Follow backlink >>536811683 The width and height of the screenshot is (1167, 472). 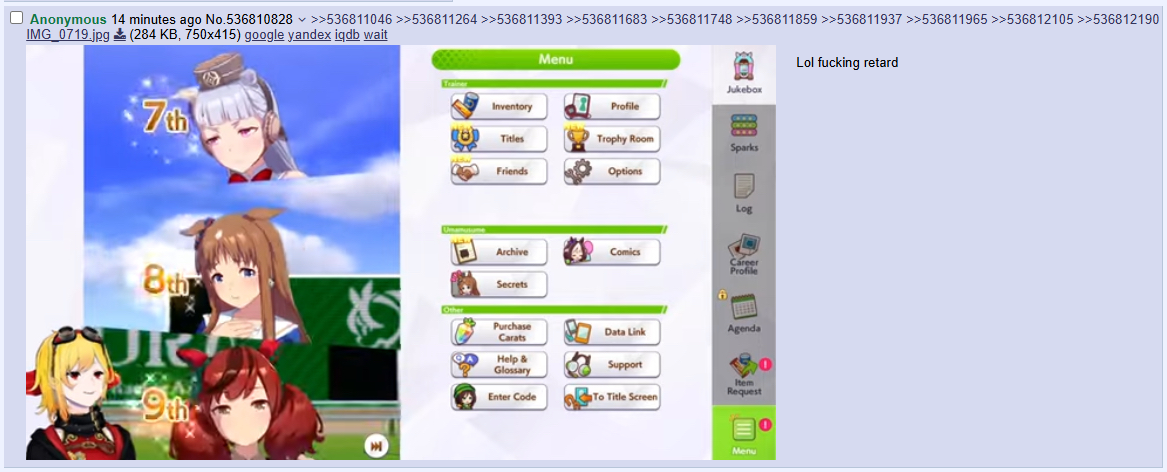click(x=606, y=19)
